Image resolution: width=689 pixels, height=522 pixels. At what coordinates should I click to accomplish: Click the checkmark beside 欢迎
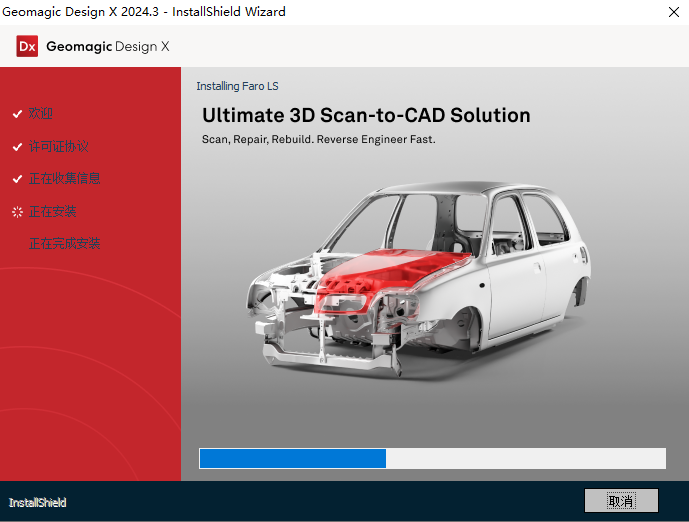pos(17,114)
